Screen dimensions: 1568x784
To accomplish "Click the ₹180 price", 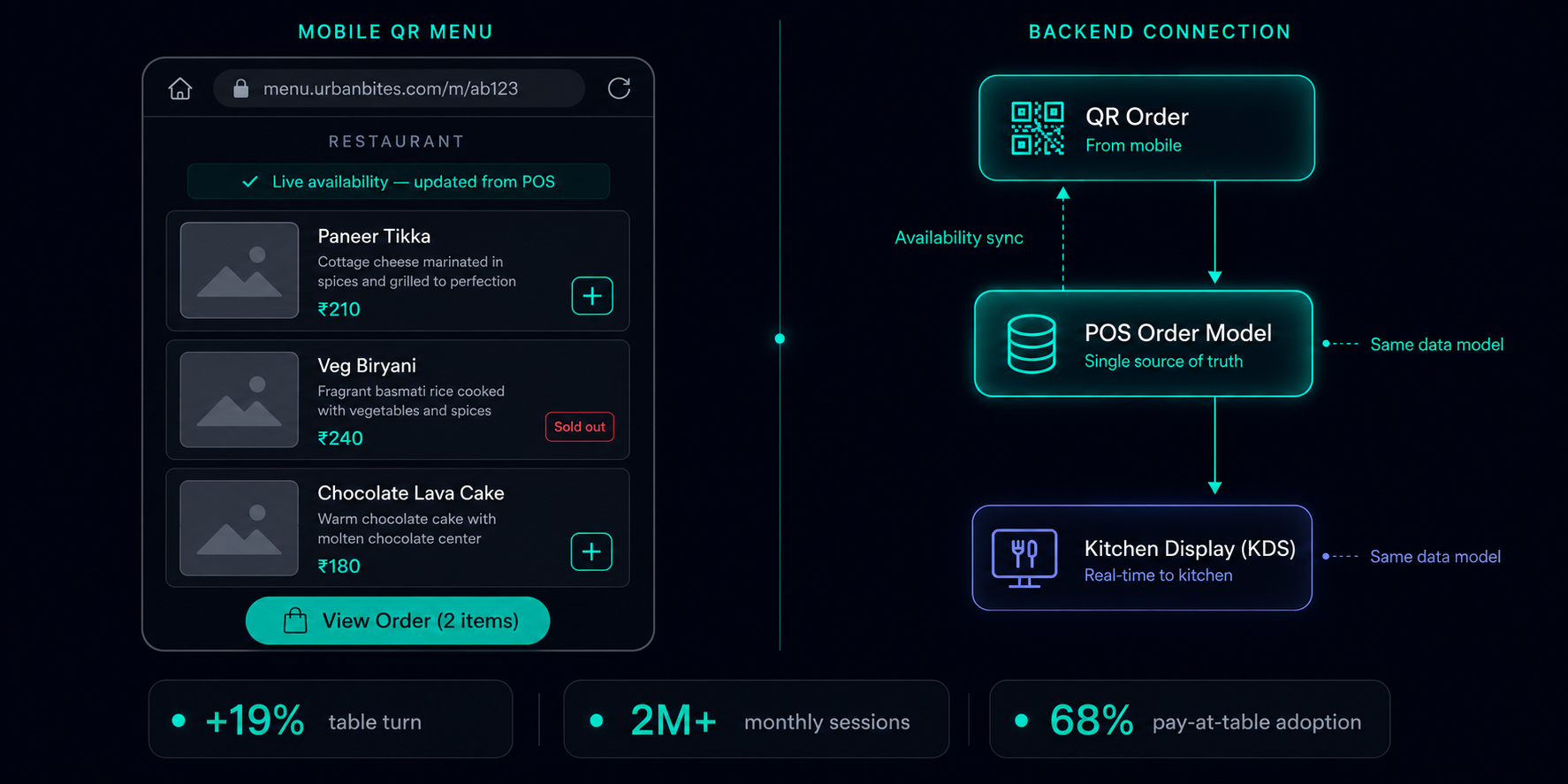I will (339, 566).
